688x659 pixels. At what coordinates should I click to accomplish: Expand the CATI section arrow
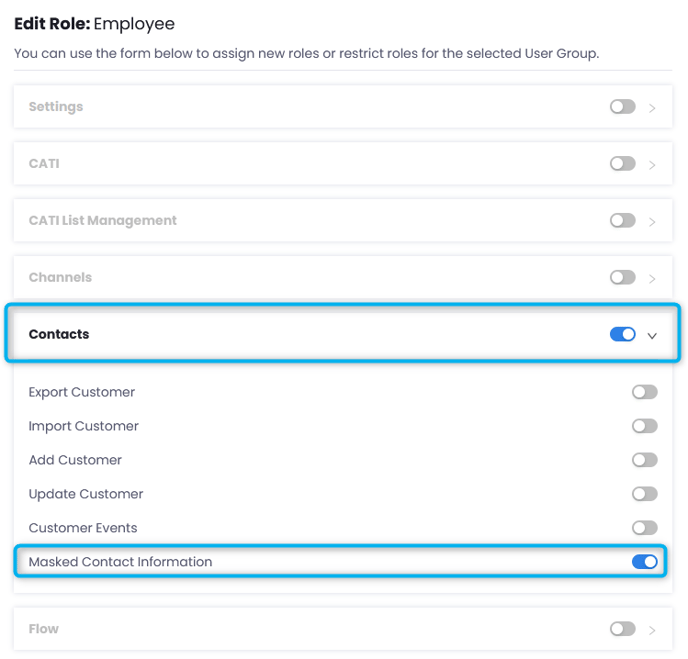click(x=653, y=165)
